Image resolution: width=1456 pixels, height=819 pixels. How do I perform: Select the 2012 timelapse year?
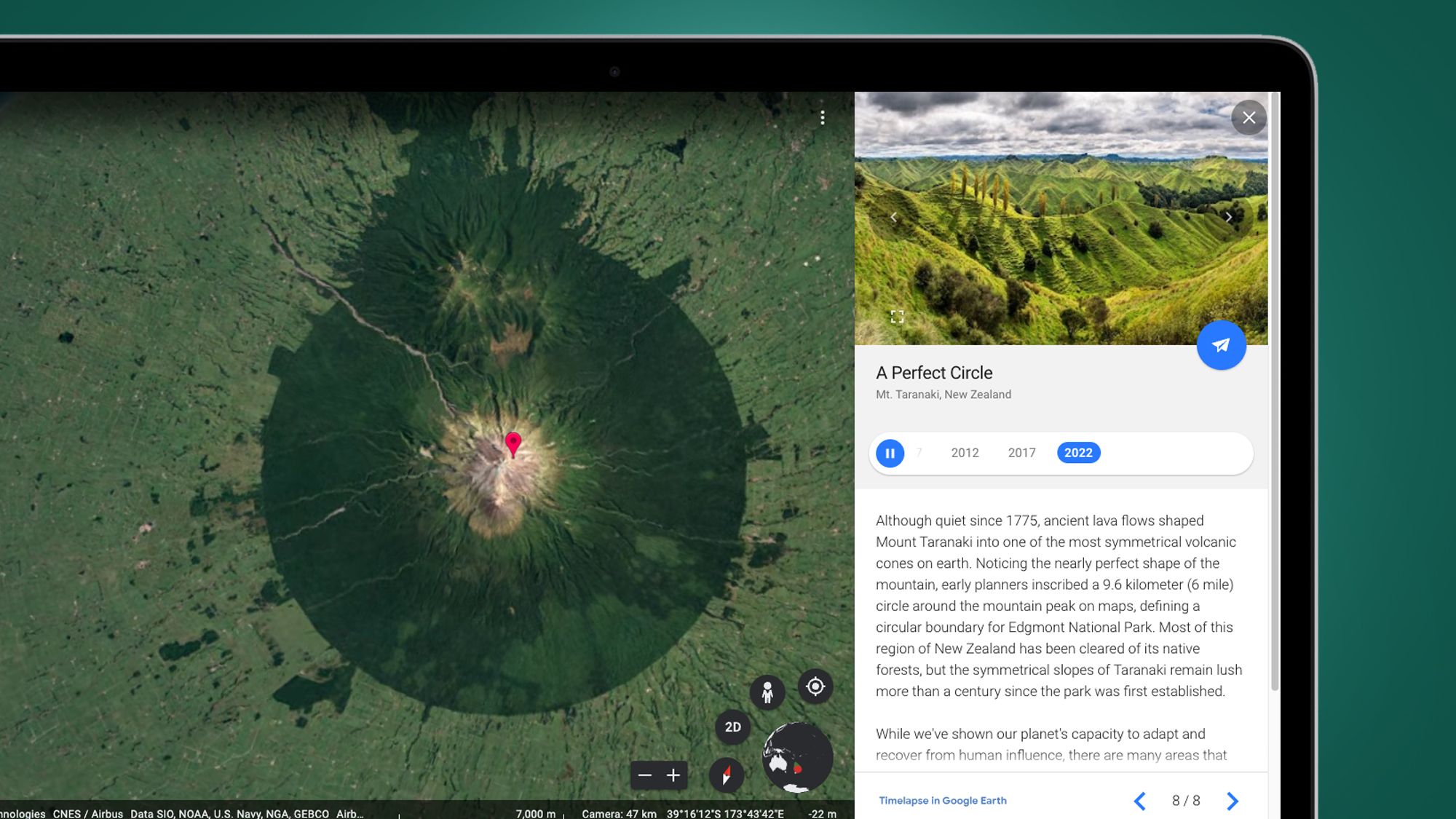[965, 453]
